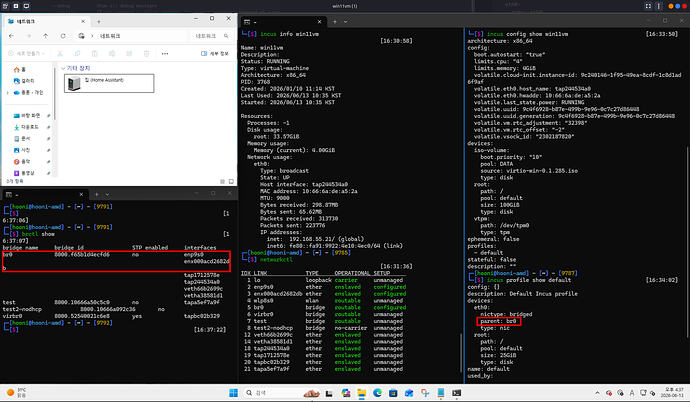The image size is (690, 402).
Task: Open Music folder in Explorer sidebar
Action: click(x=22, y=161)
